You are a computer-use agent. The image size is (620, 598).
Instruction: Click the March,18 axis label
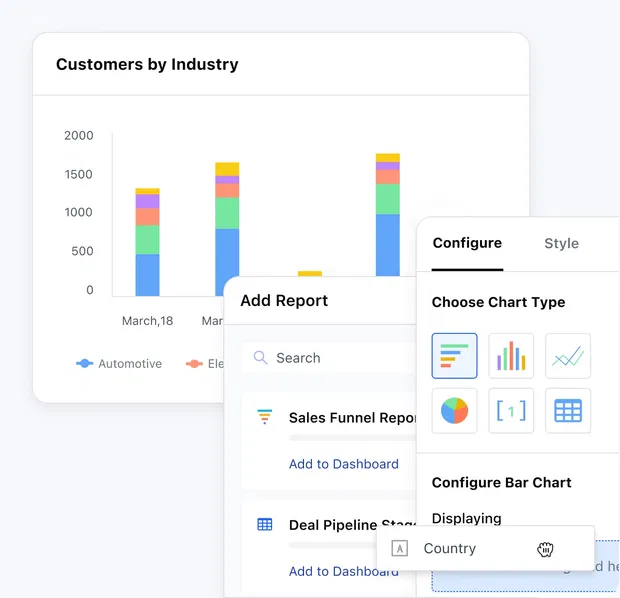[x=147, y=321]
